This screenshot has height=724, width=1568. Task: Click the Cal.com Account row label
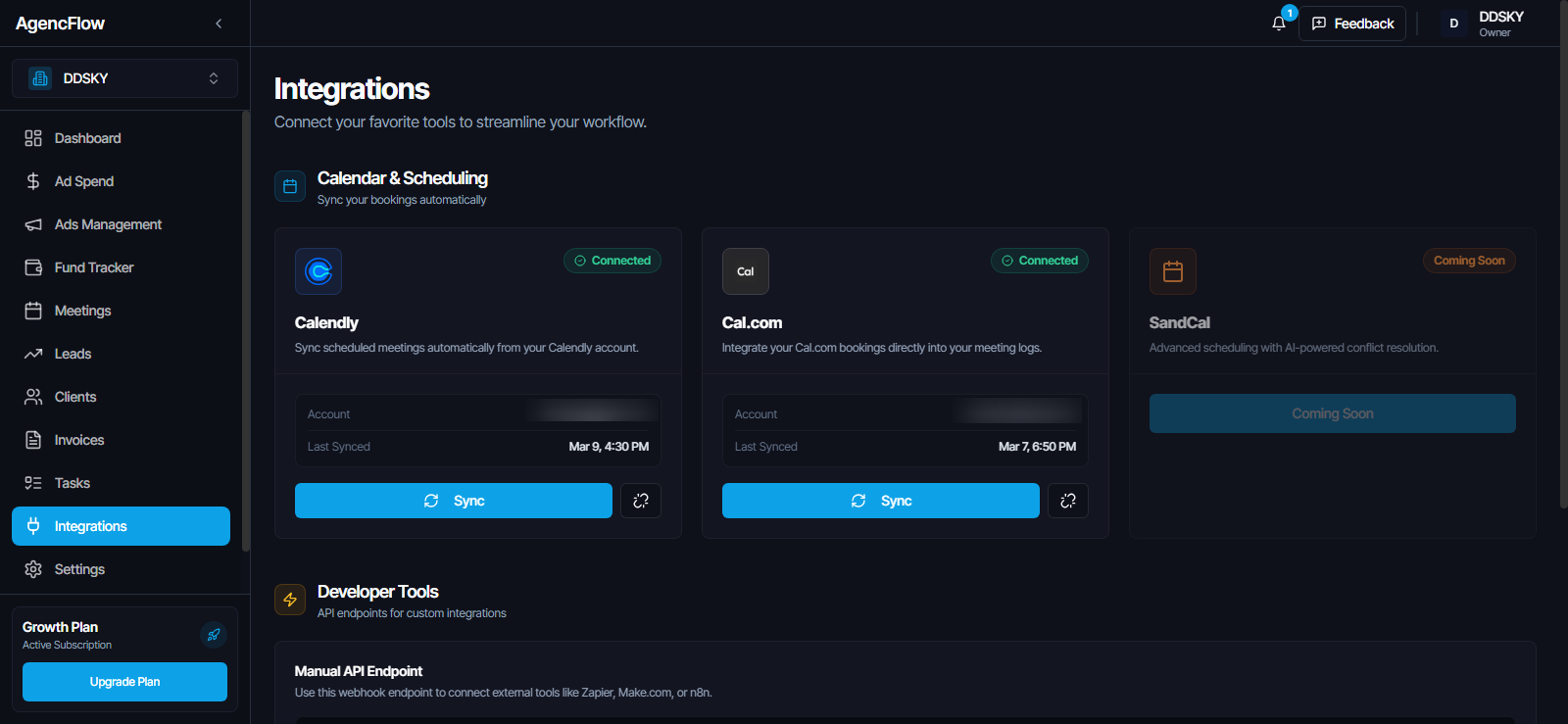coord(756,414)
